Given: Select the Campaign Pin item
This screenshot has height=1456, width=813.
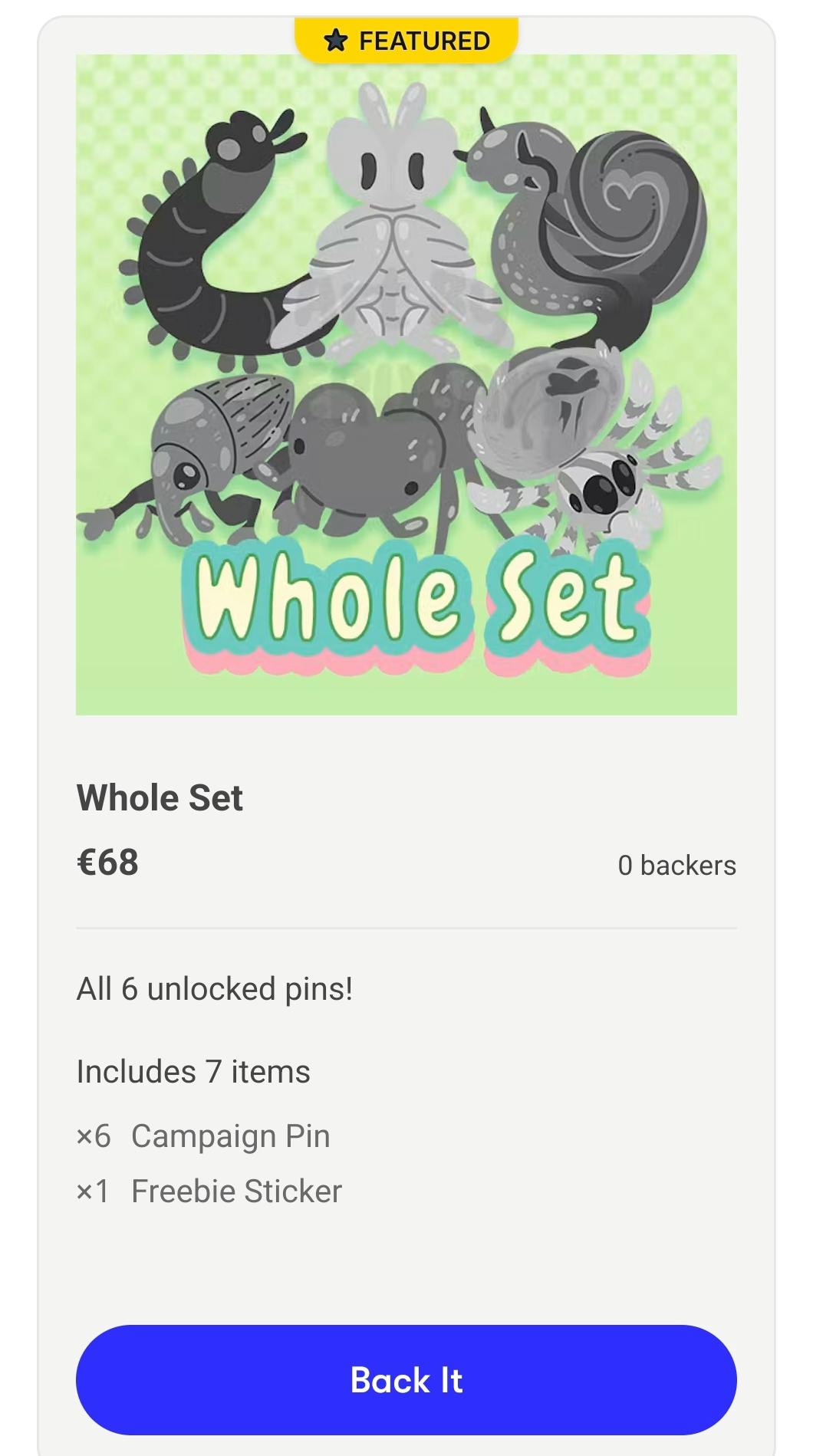Looking at the screenshot, I should tap(230, 1136).
